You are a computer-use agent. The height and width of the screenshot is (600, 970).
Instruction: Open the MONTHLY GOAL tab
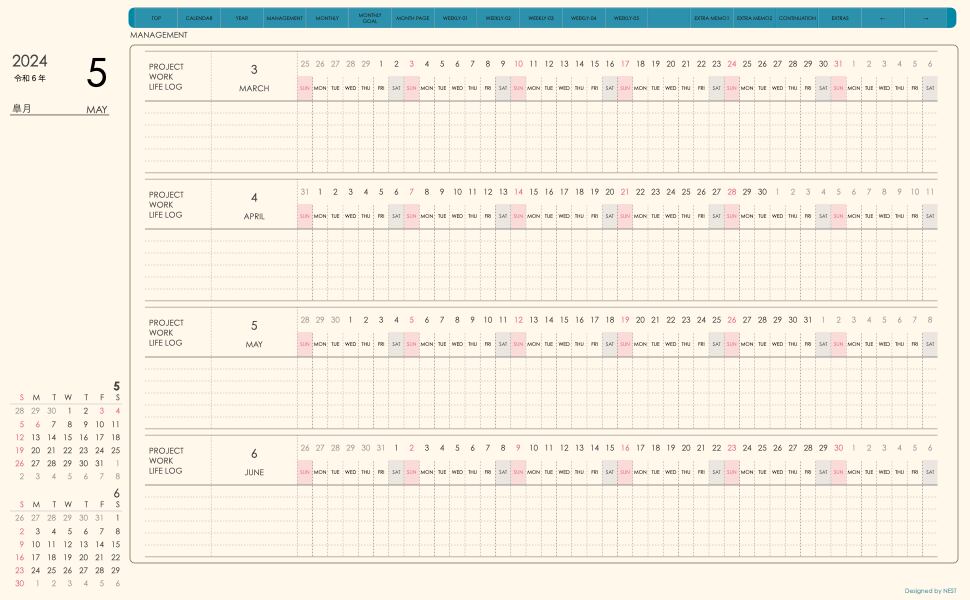tap(370, 18)
